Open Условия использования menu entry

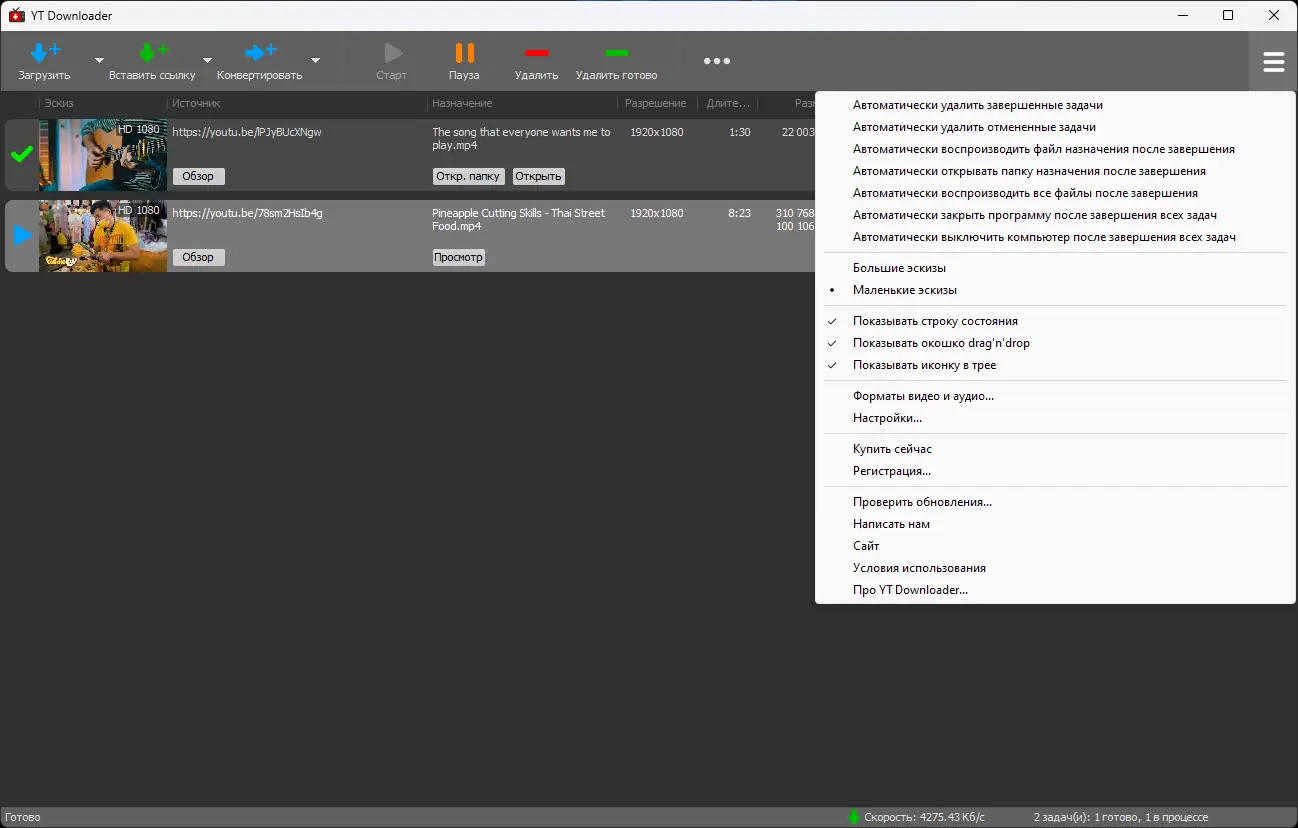1055,568
